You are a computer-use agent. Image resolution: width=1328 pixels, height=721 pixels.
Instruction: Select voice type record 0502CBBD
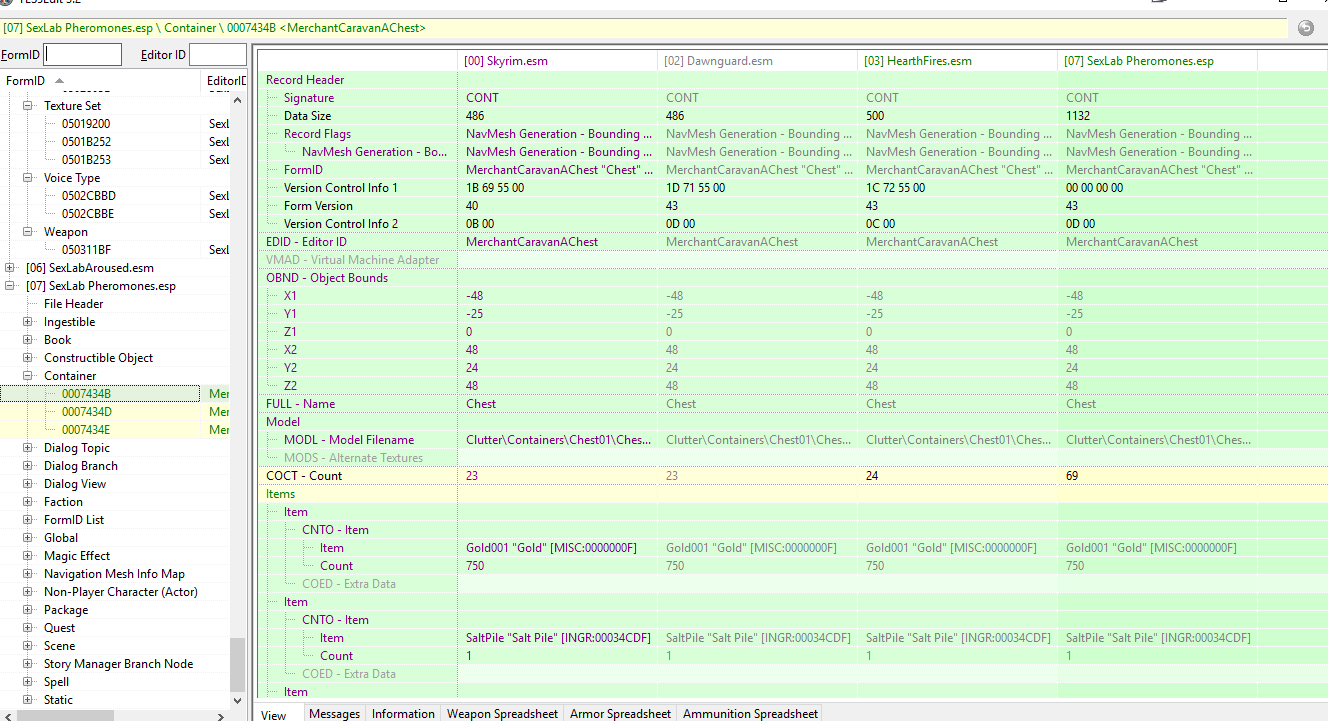[89, 196]
